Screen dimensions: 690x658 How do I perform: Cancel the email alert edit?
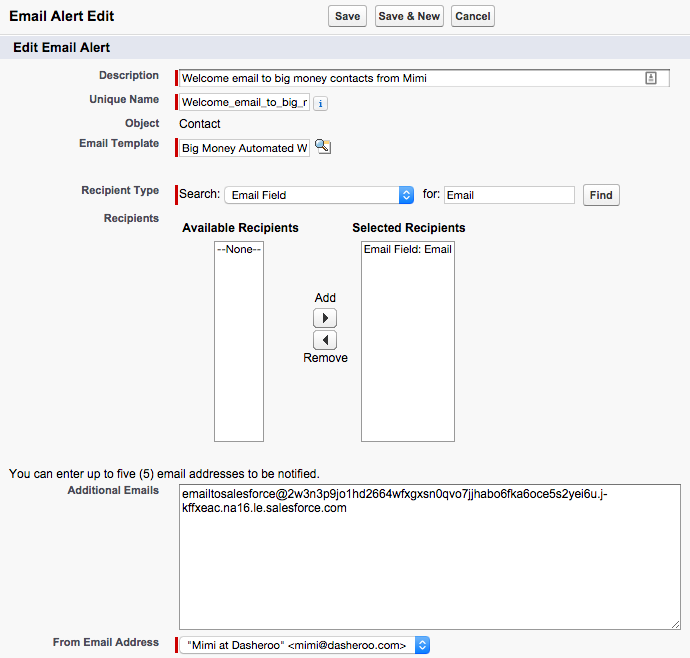tap(472, 16)
